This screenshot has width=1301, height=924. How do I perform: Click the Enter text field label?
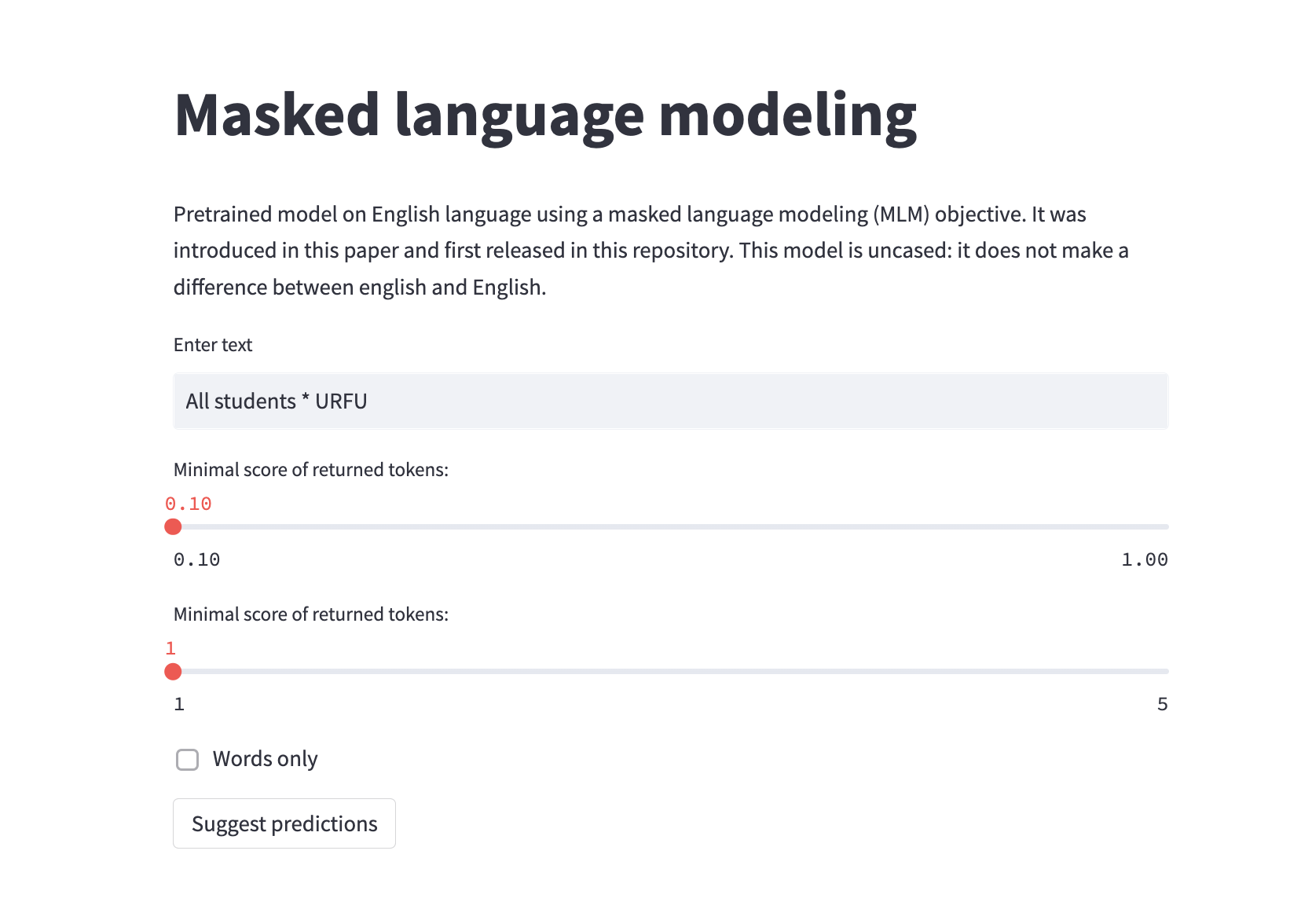click(x=213, y=345)
